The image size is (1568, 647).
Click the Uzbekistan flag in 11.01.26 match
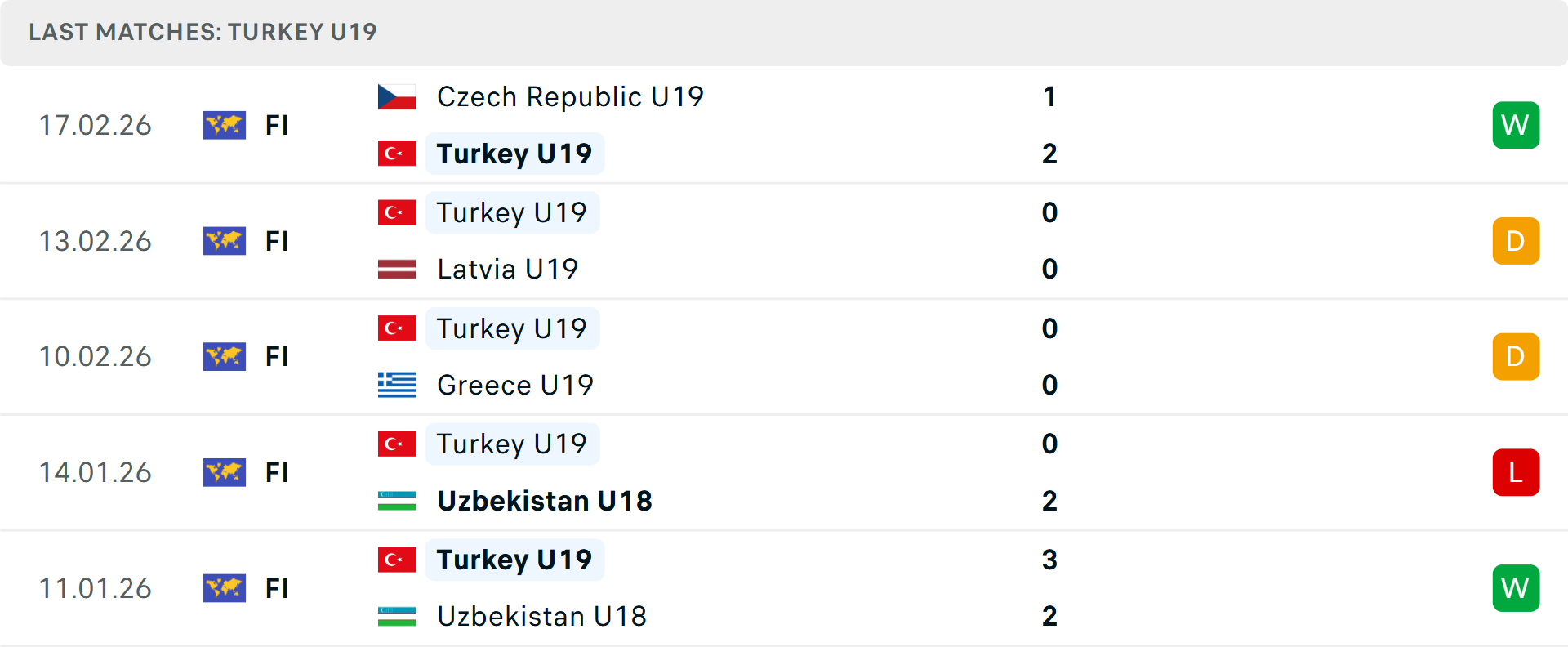397,616
